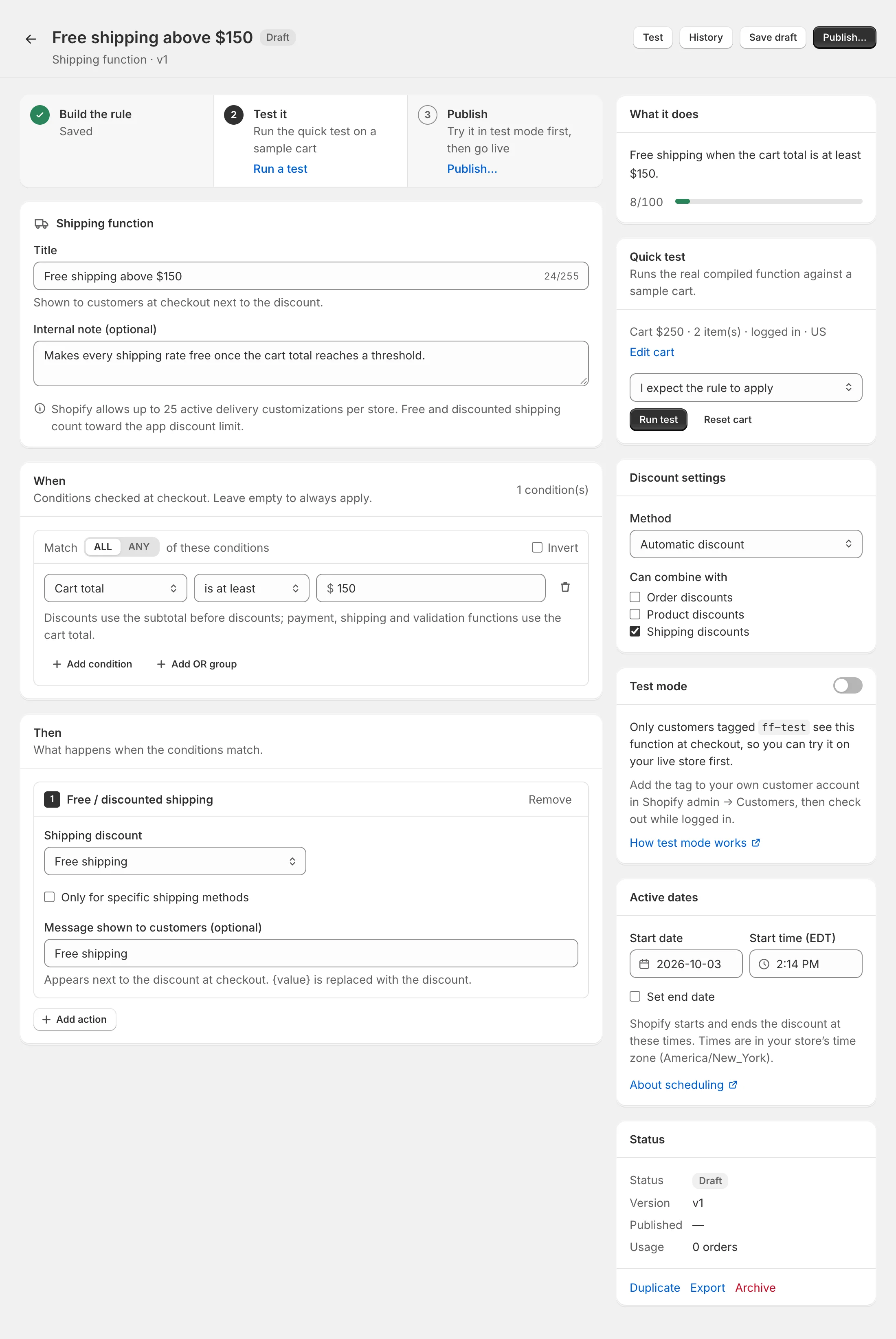This screenshot has width=896, height=1339.
Task: Click the Test button in the header
Action: (x=652, y=38)
